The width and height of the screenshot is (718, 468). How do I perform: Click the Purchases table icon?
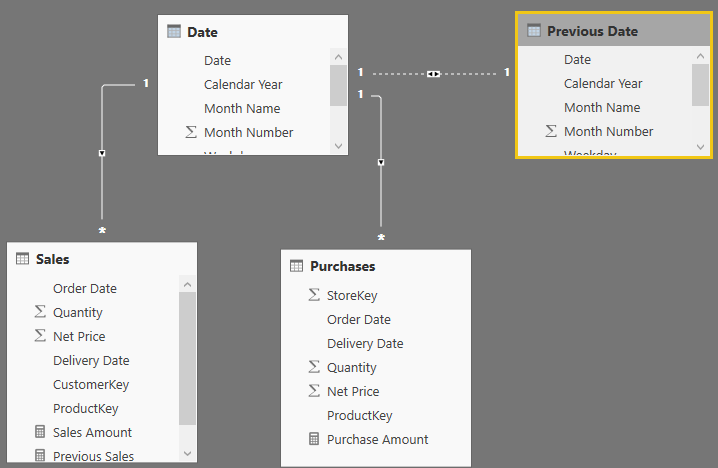coord(296,266)
